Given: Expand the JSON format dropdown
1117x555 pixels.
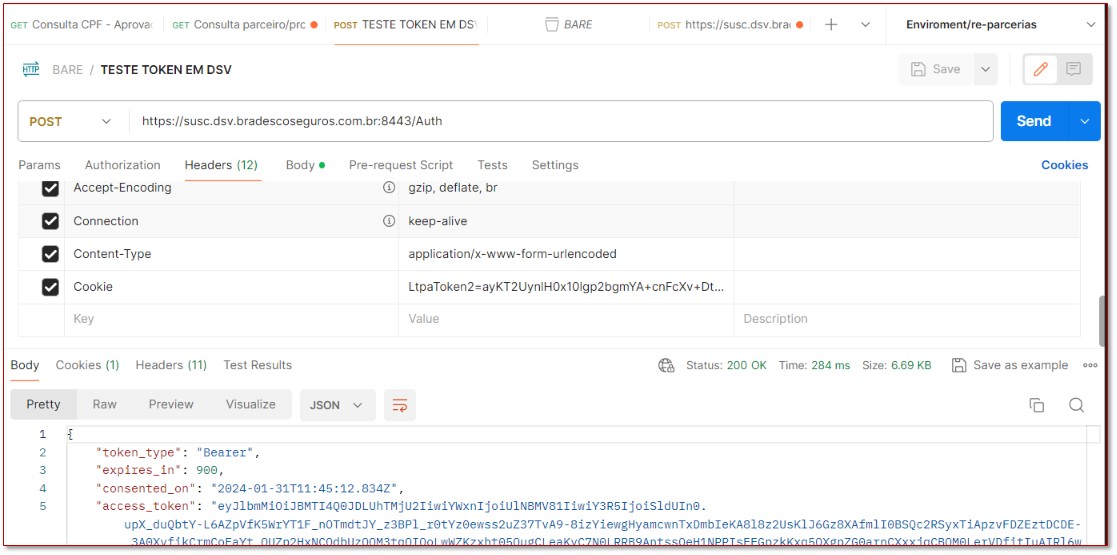Looking at the screenshot, I should [337, 405].
